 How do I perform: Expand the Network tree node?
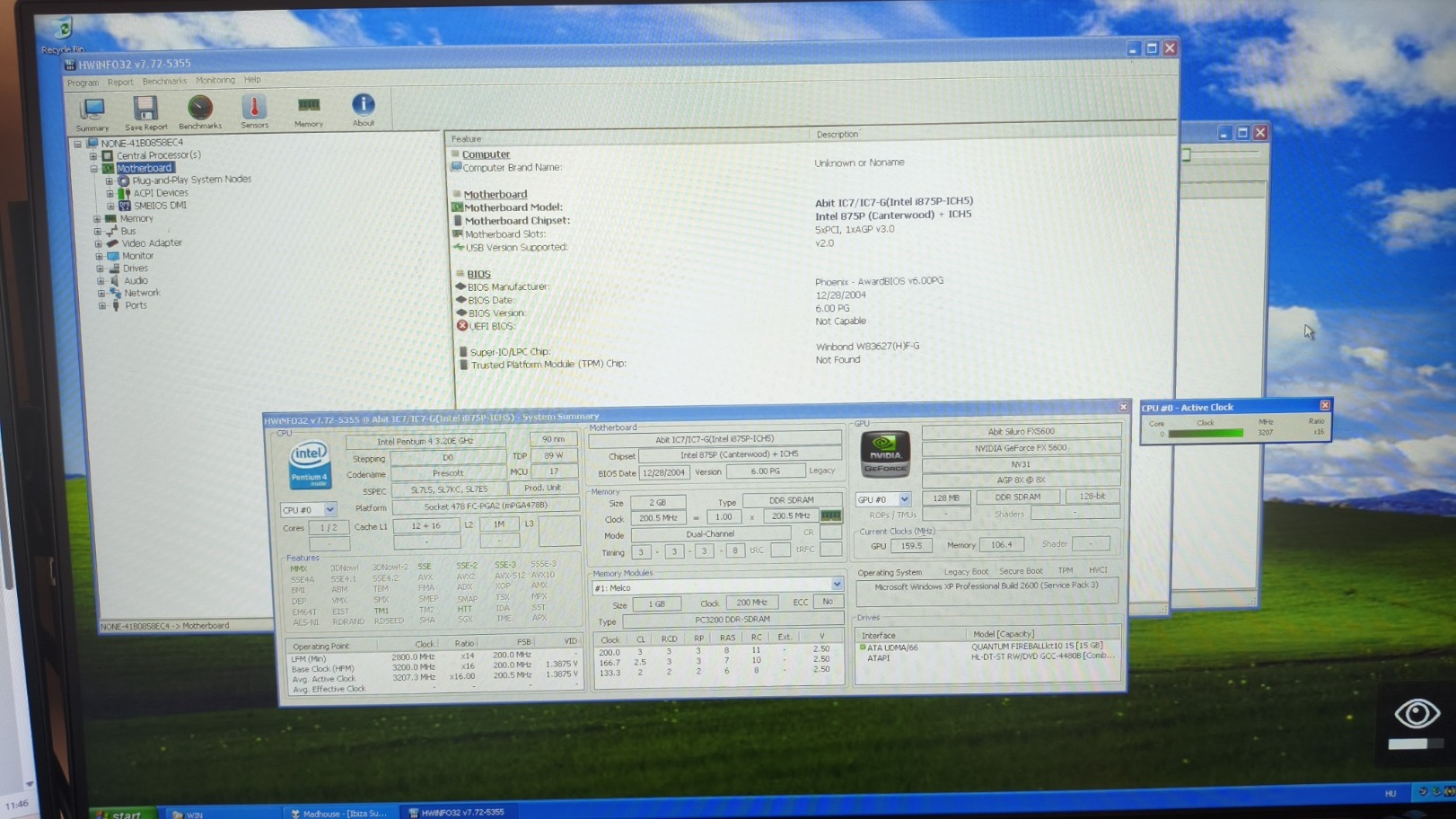[x=101, y=294]
